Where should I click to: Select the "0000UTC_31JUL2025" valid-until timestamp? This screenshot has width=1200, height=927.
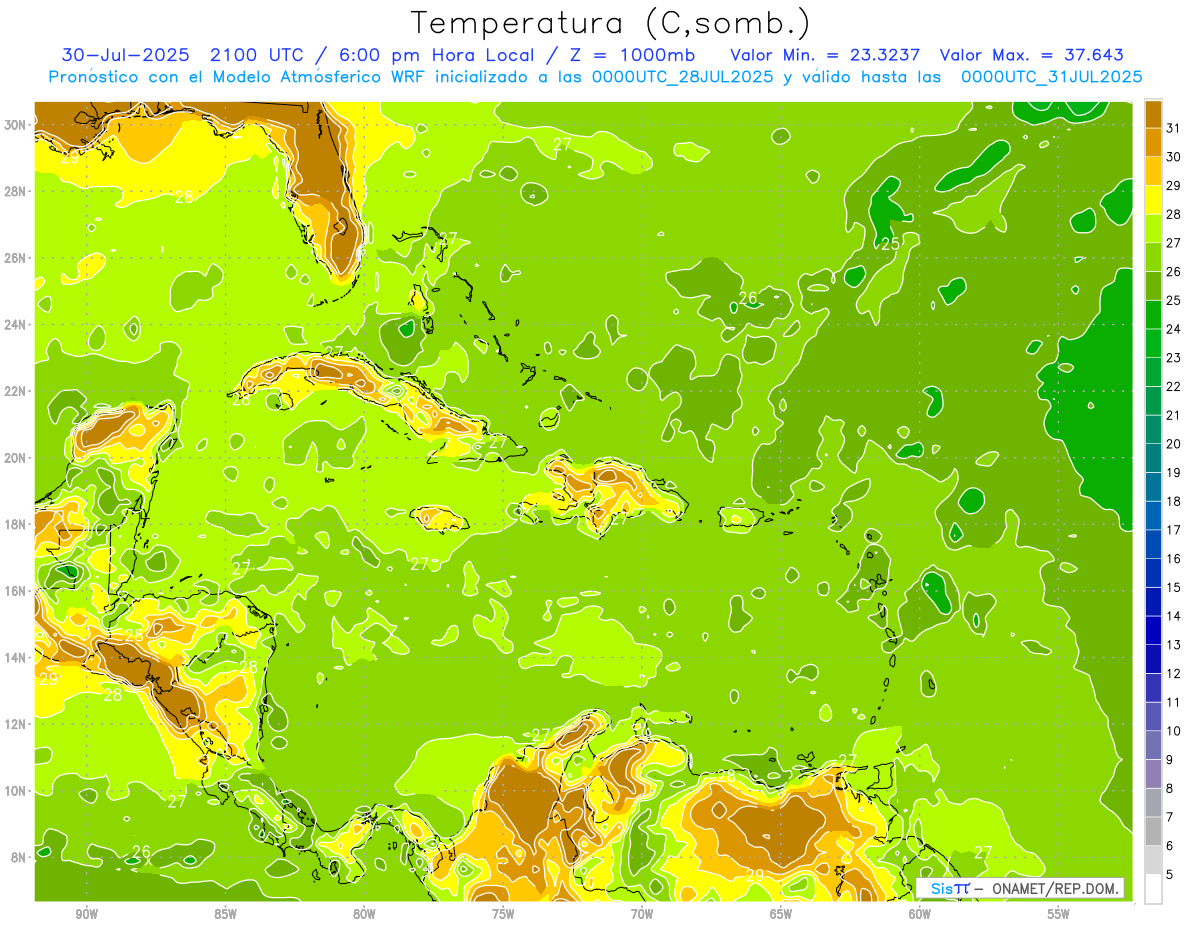(x=1051, y=77)
